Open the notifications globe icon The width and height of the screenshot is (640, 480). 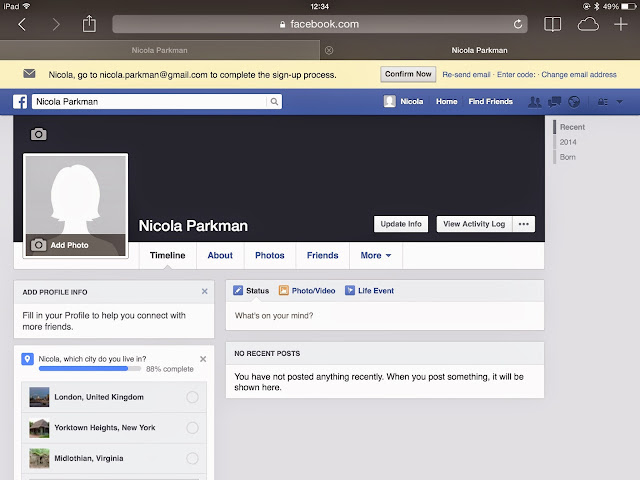(x=574, y=102)
